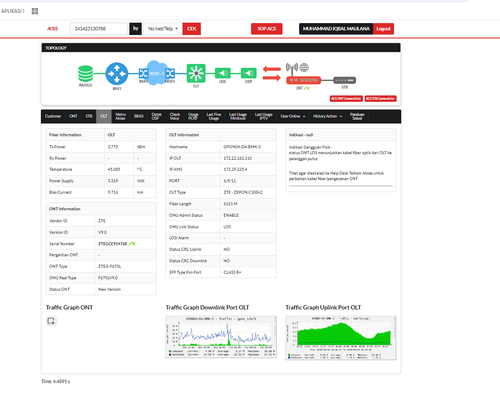Click the IP AMS value 172.29.225.4
Viewport: 500px width, 393px height.
coord(235,169)
